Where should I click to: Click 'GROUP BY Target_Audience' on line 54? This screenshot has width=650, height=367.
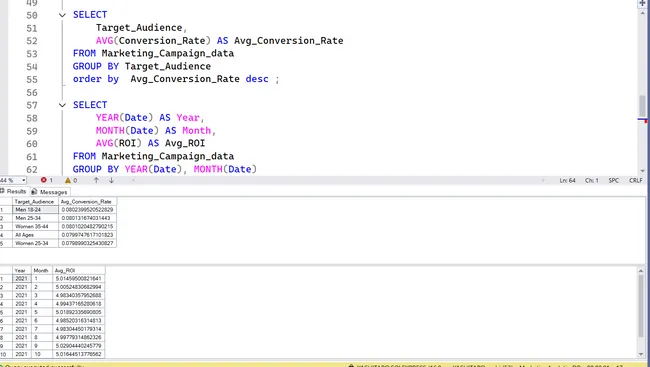point(142,66)
